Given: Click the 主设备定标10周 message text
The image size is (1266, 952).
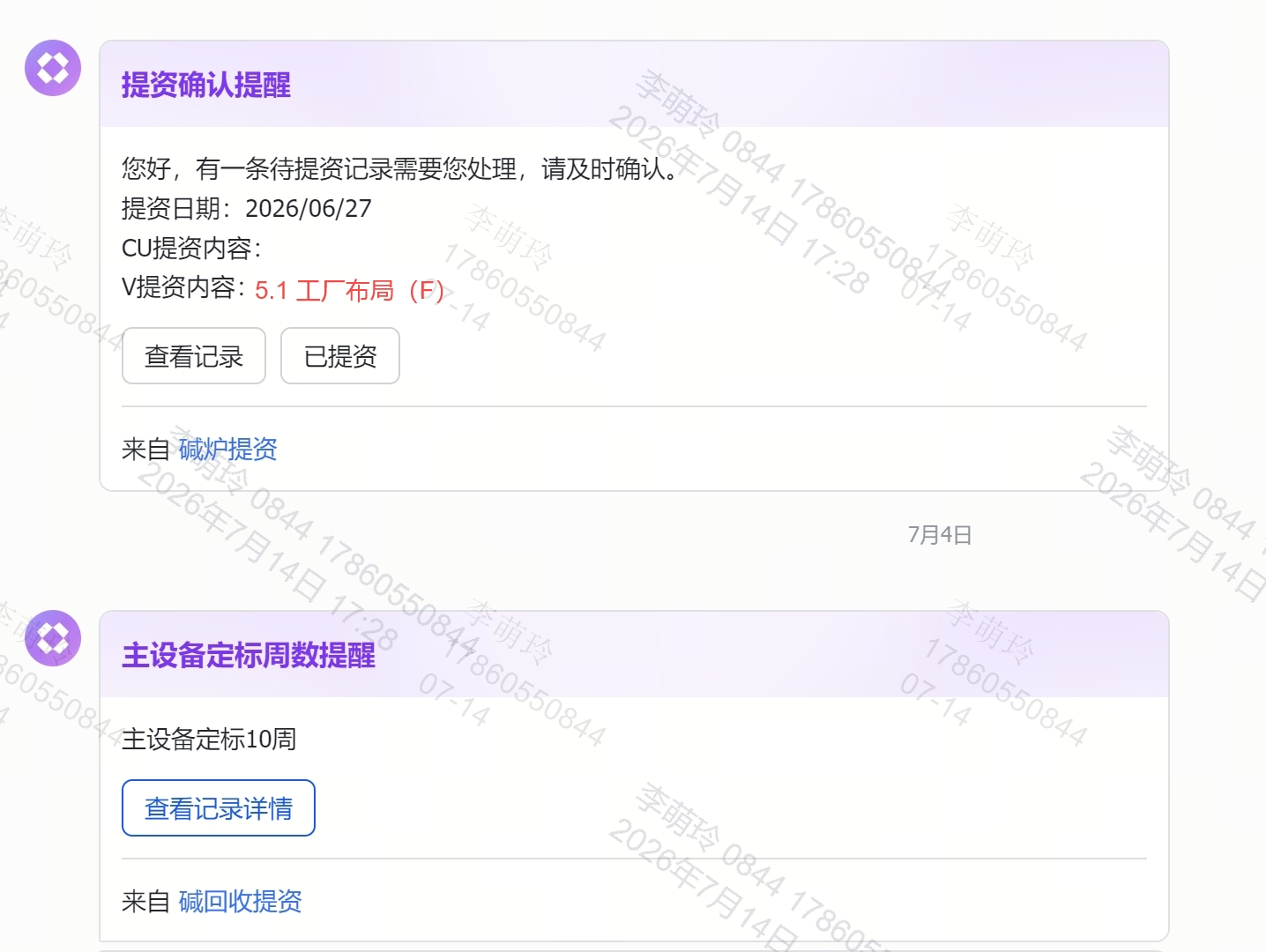Looking at the screenshot, I should (209, 739).
